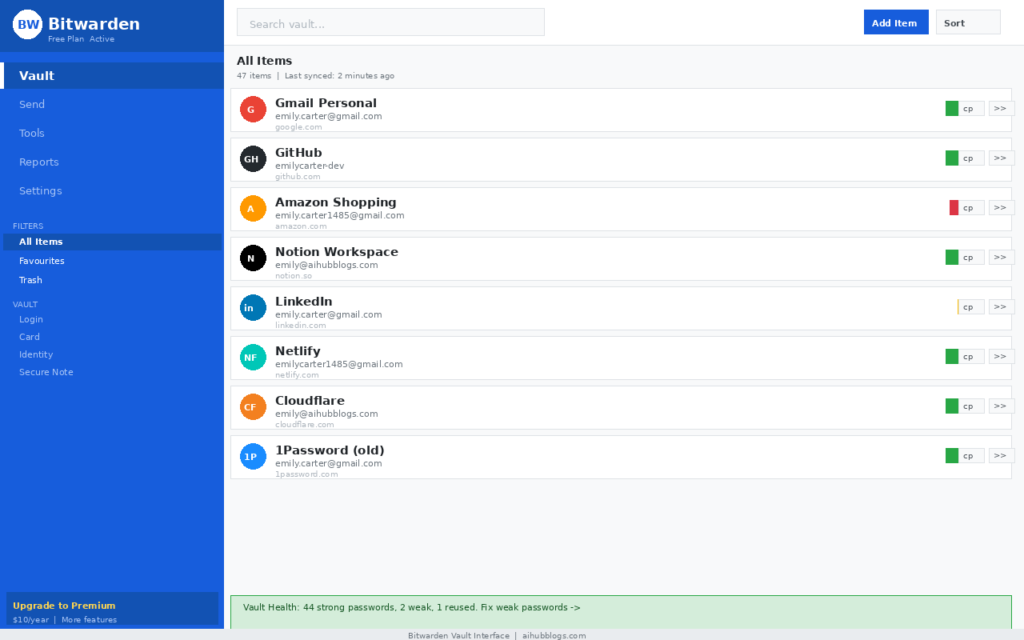Click the Add Item button
The width and height of the screenshot is (1024, 640).
point(896,22)
